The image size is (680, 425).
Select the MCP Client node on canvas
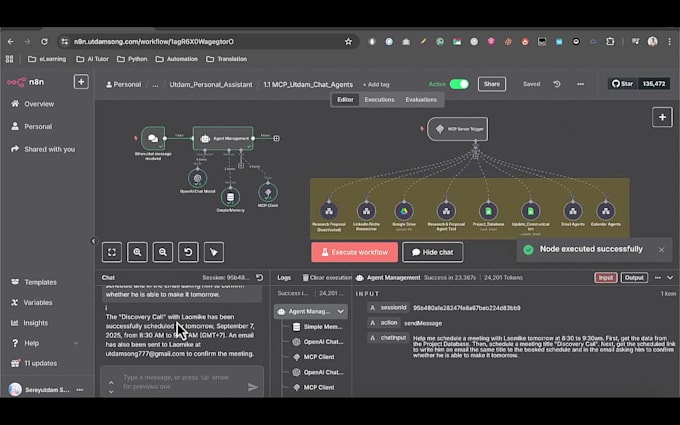tap(268, 193)
